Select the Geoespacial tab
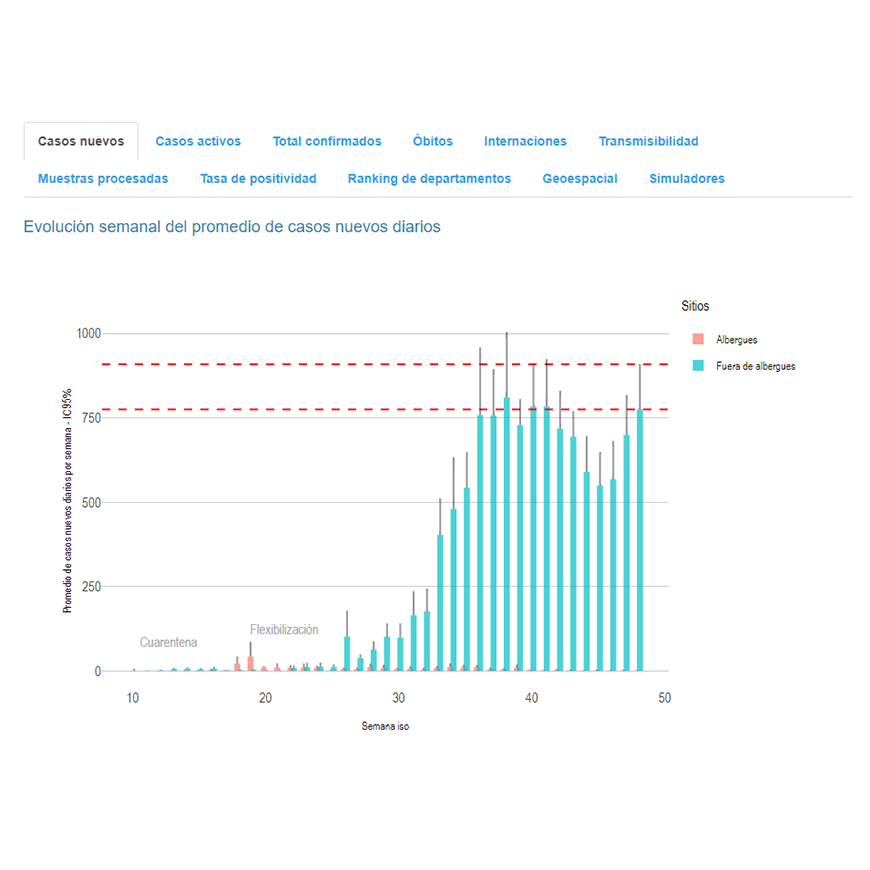 [580, 179]
